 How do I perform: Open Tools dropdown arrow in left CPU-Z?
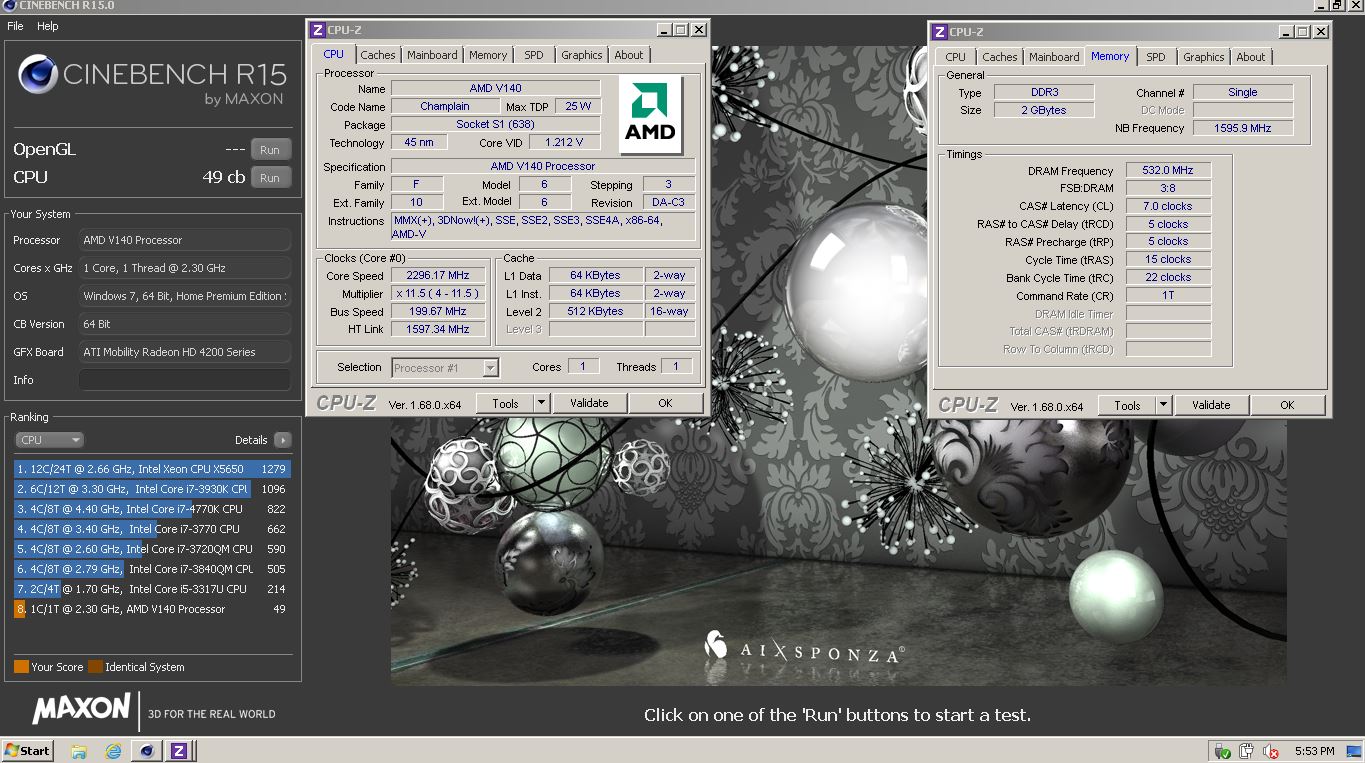pos(542,403)
